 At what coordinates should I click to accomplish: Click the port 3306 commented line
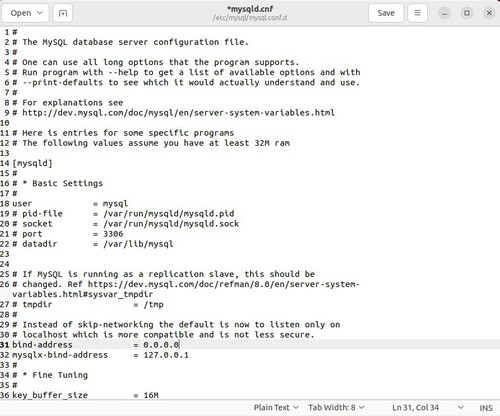[x=68, y=234]
